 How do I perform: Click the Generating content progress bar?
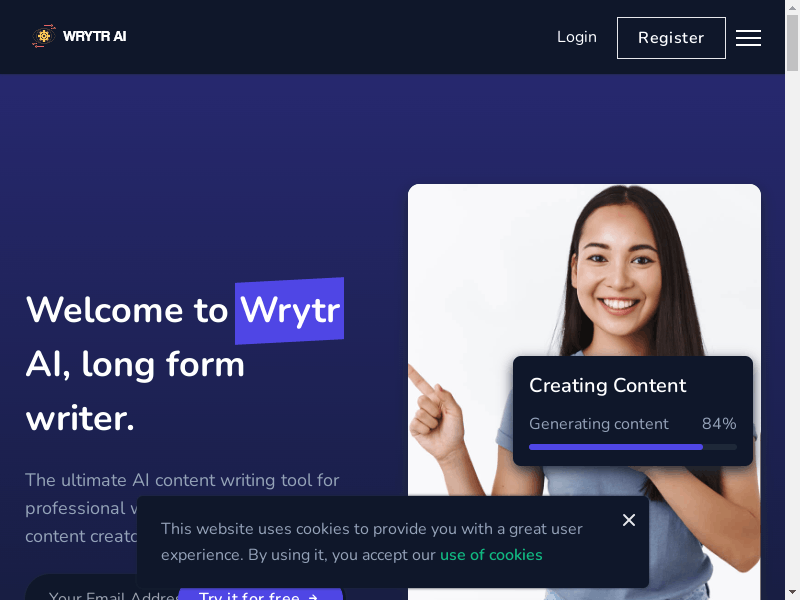click(633, 447)
